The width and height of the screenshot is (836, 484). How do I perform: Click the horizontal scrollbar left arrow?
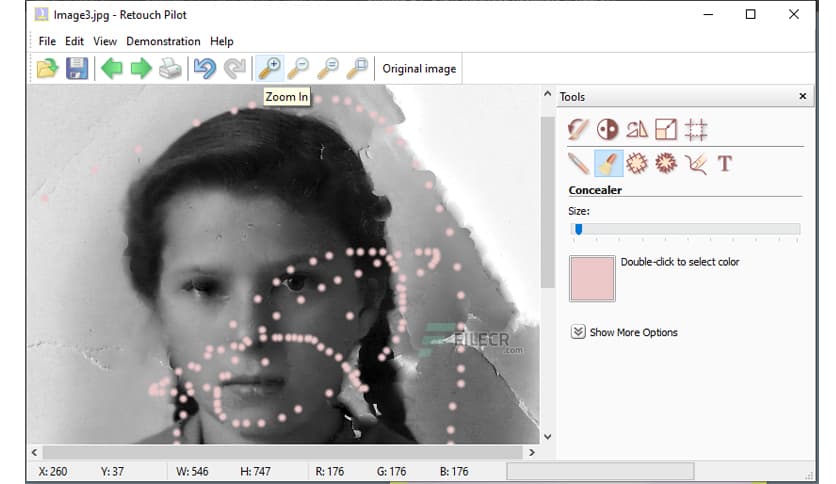(x=35, y=453)
